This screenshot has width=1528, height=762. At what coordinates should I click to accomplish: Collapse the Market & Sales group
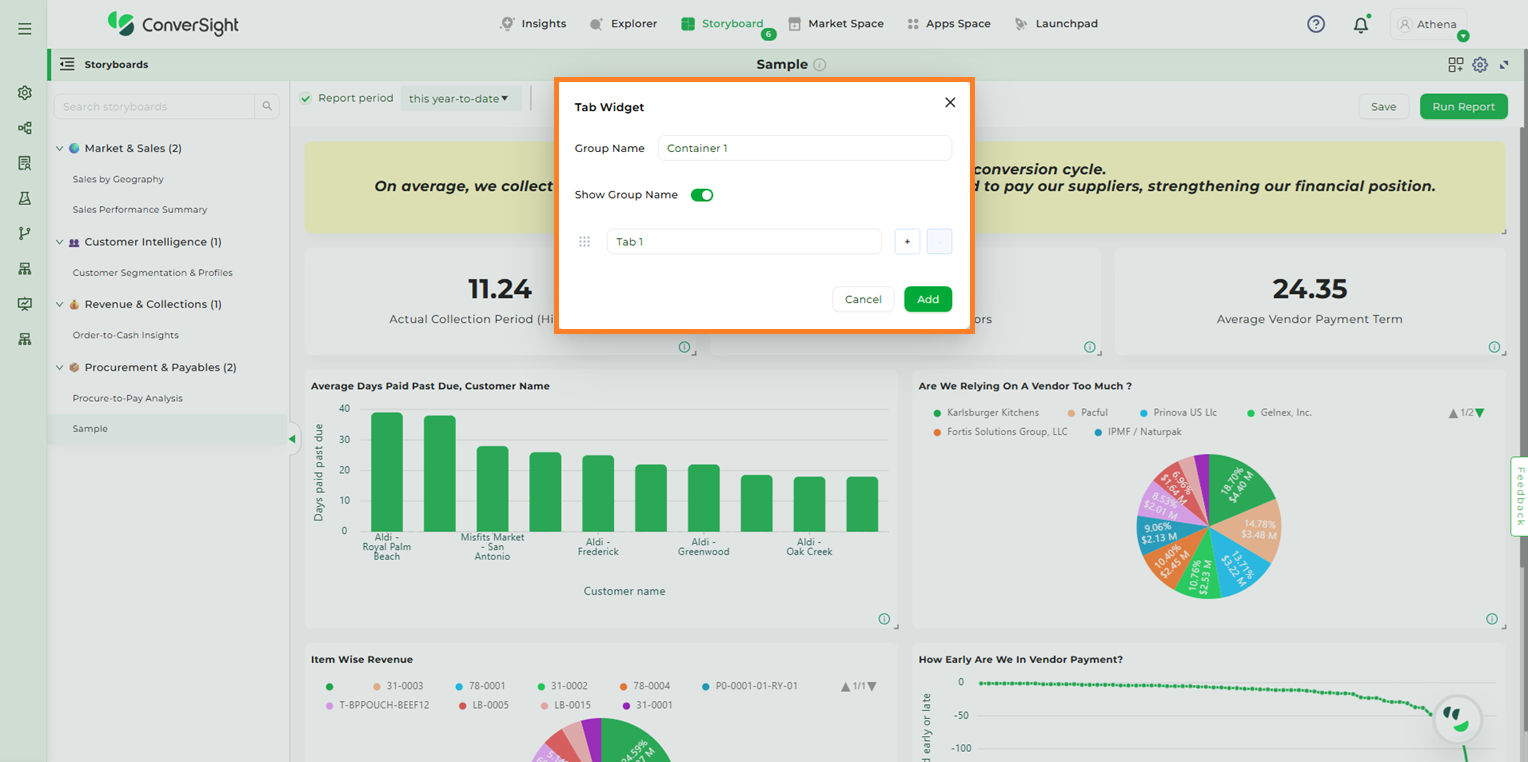59,149
